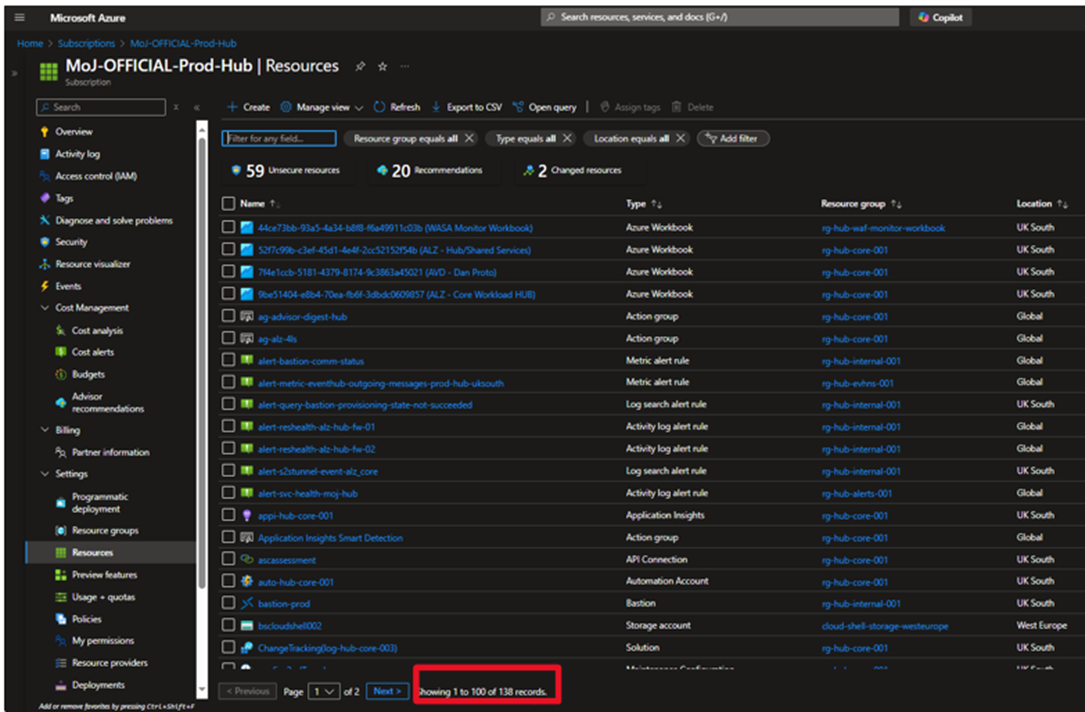
Task: Go to the Next page of records
Action: pyautogui.click(x=388, y=691)
